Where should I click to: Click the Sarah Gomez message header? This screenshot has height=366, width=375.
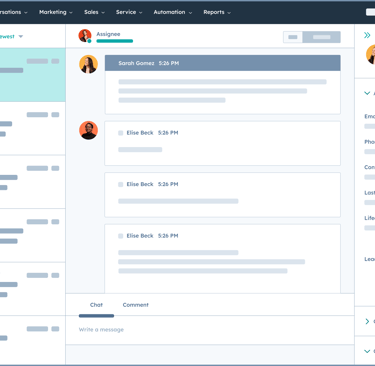223,63
